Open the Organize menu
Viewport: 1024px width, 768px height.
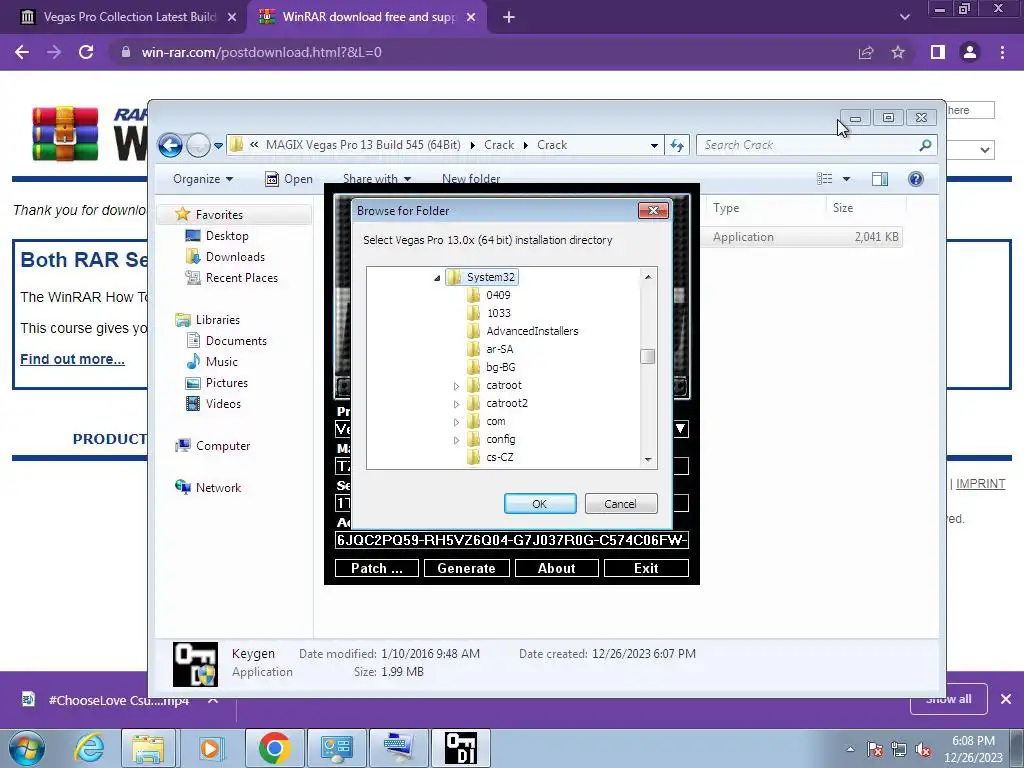pyautogui.click(x=202, y=179)
